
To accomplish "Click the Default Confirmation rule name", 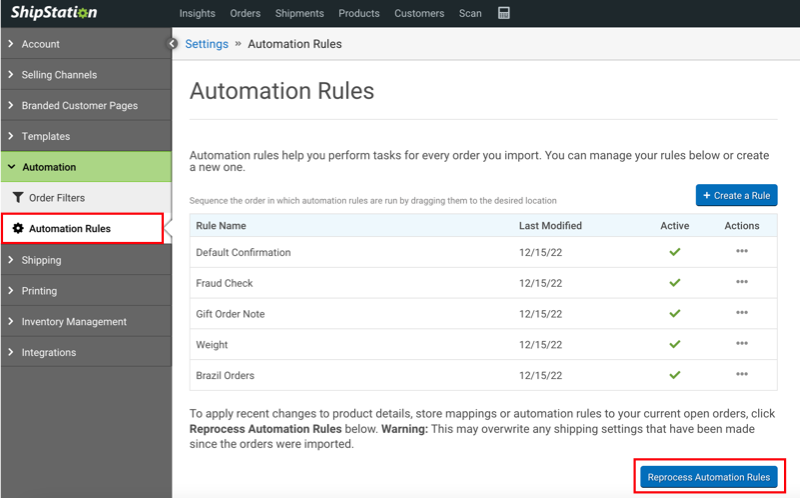I will tap(243, 252).
